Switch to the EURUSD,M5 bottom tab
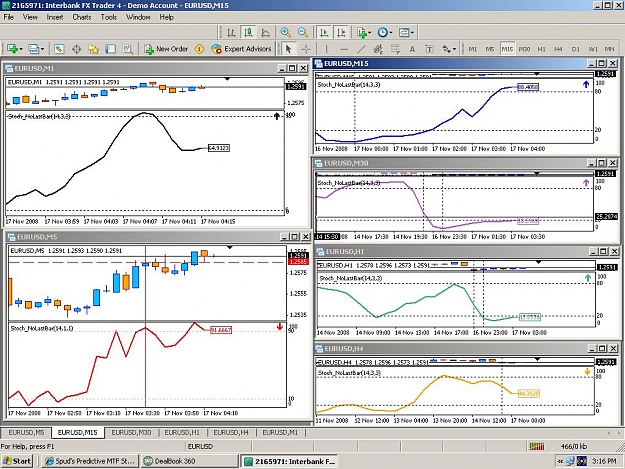This screenshot has width=625, height=469. coord(26,433)
